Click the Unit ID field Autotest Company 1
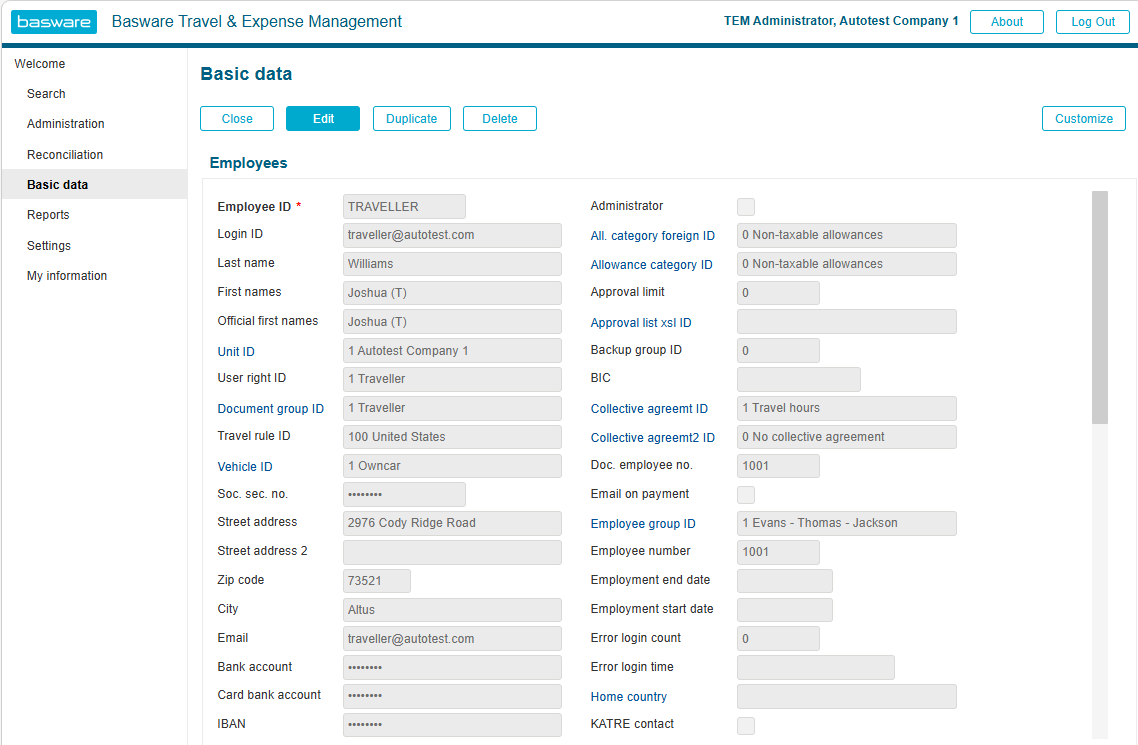This screenshot has width=1138, height=745. 452,351
